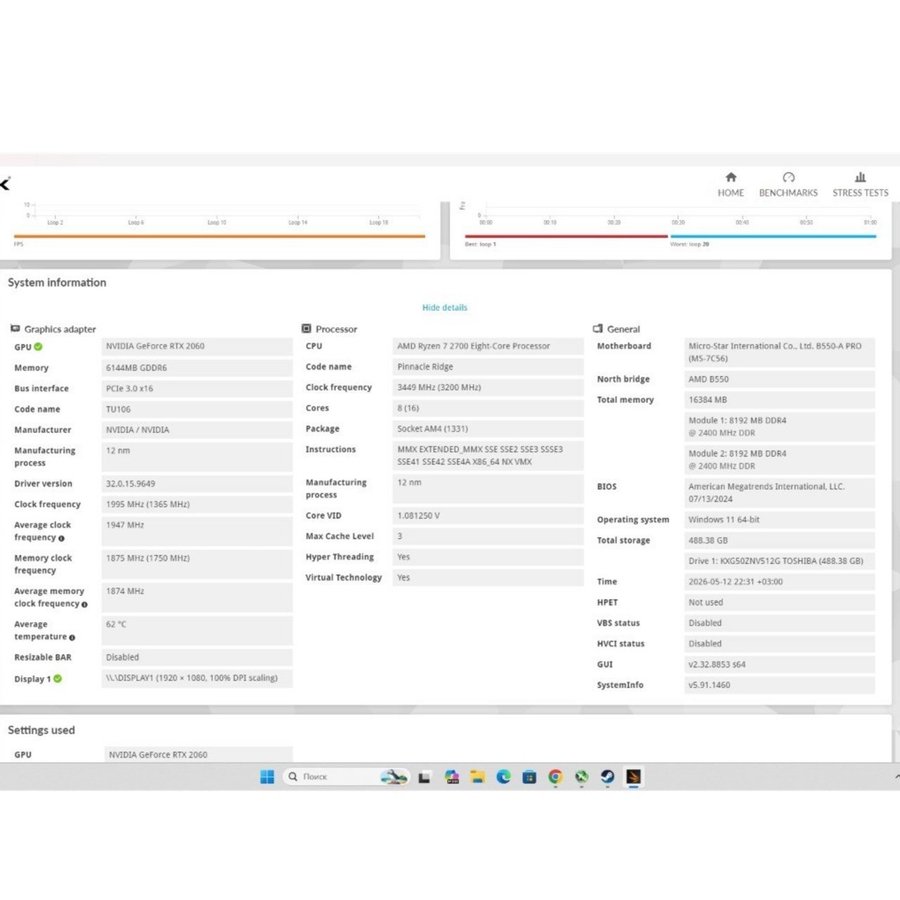
Task: Click the Hide details link
Action: (x=444, y=308)
